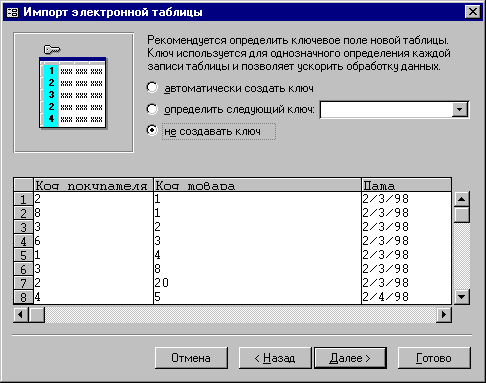Click row header number 3
486x383 pixels.
[23, 227]
